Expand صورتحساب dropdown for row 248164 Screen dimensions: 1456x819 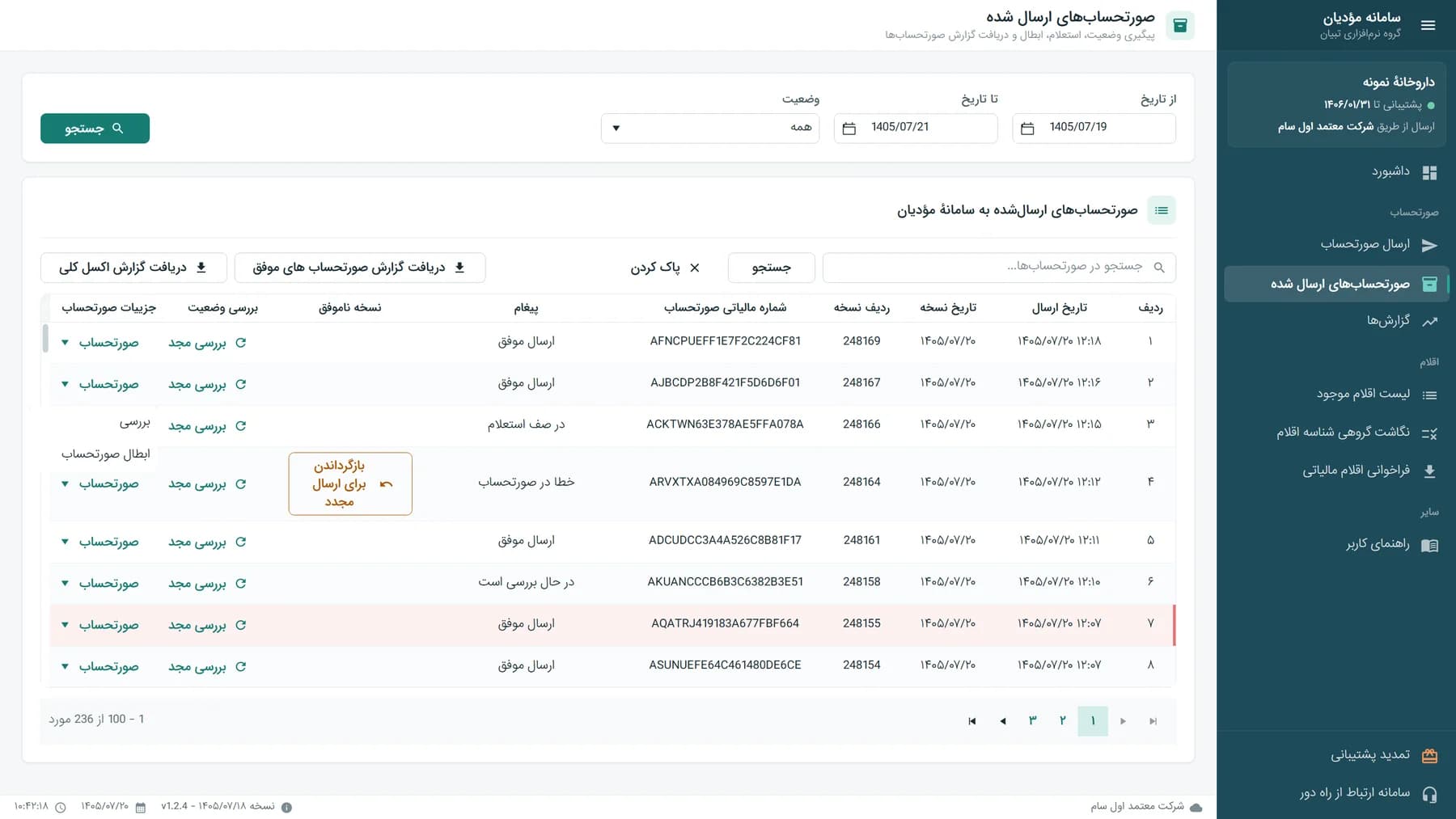click(100, 483)
